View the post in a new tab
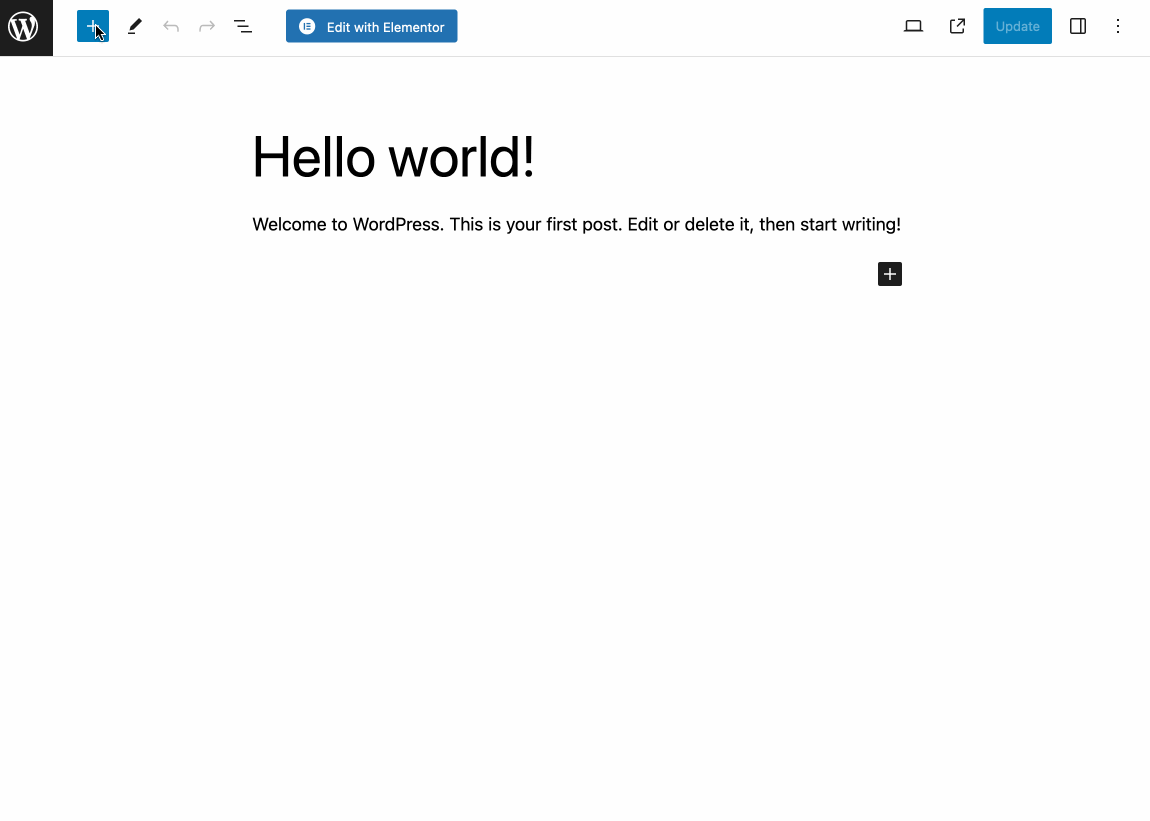This screenshot has width=1150, height=821. click(957, 27)
